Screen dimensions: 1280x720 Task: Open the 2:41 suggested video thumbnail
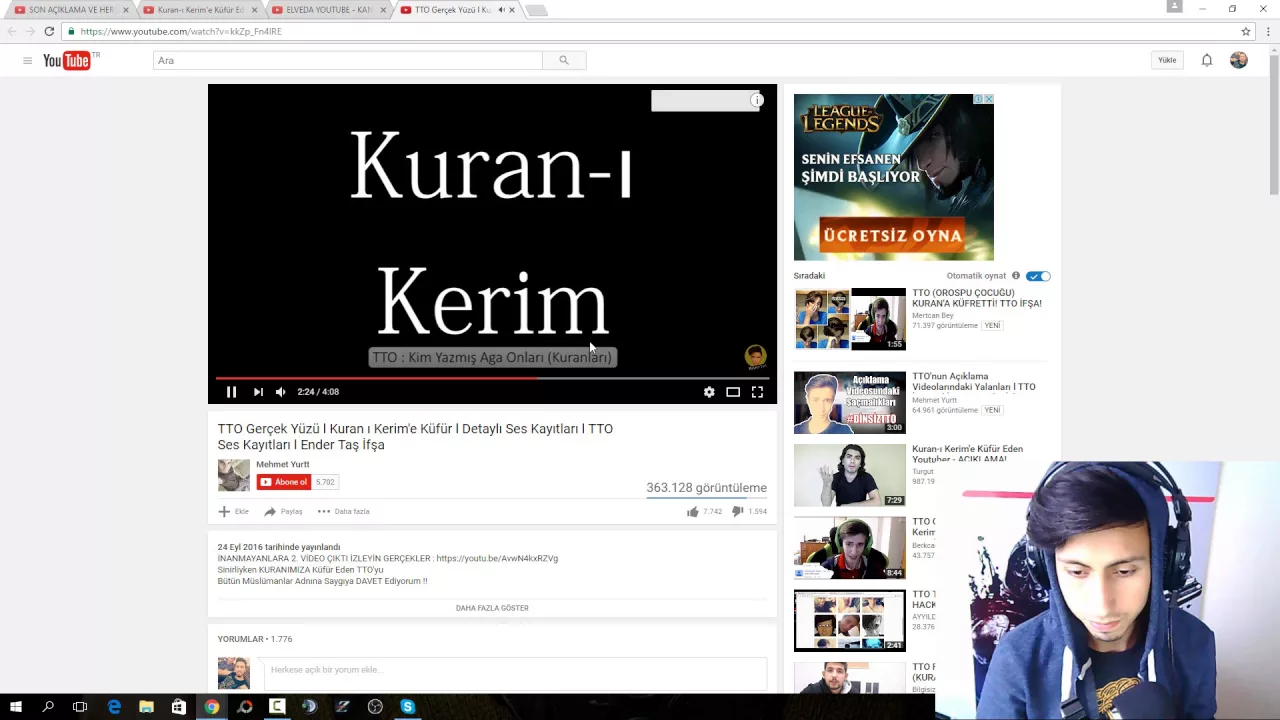tap(850, 621)
